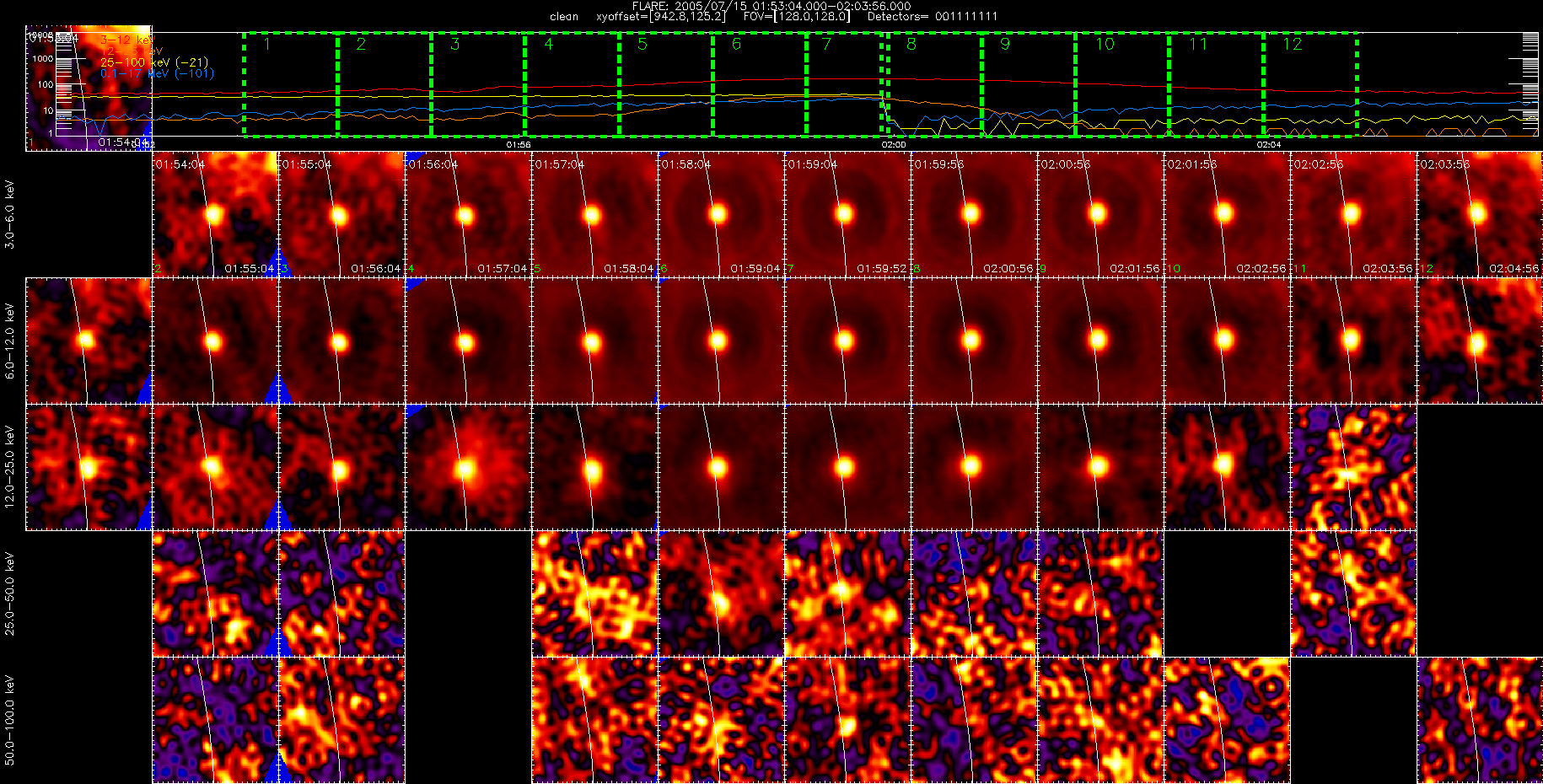Click the '50.0-100.0 keV' row label
Screen dimensions: 1543x784
tap(10, 720)
